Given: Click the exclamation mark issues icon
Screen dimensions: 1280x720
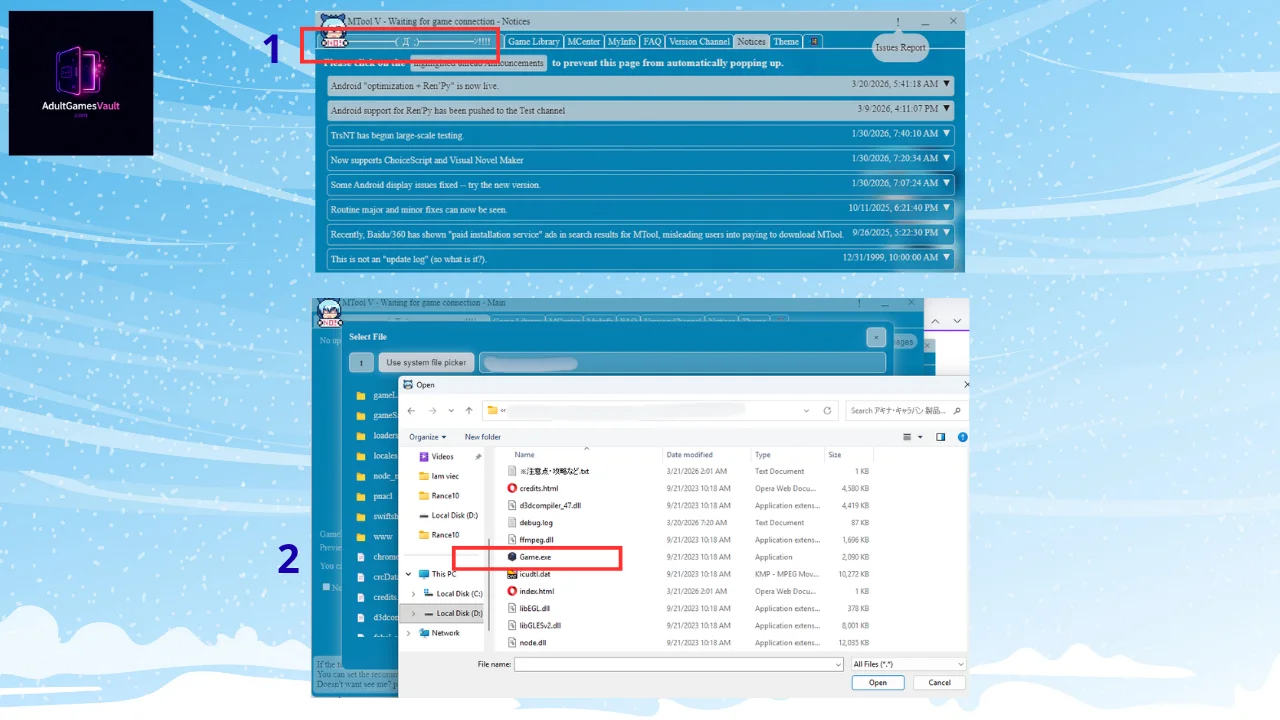Looking at the screenshot, I should click(x=898, y=21).
